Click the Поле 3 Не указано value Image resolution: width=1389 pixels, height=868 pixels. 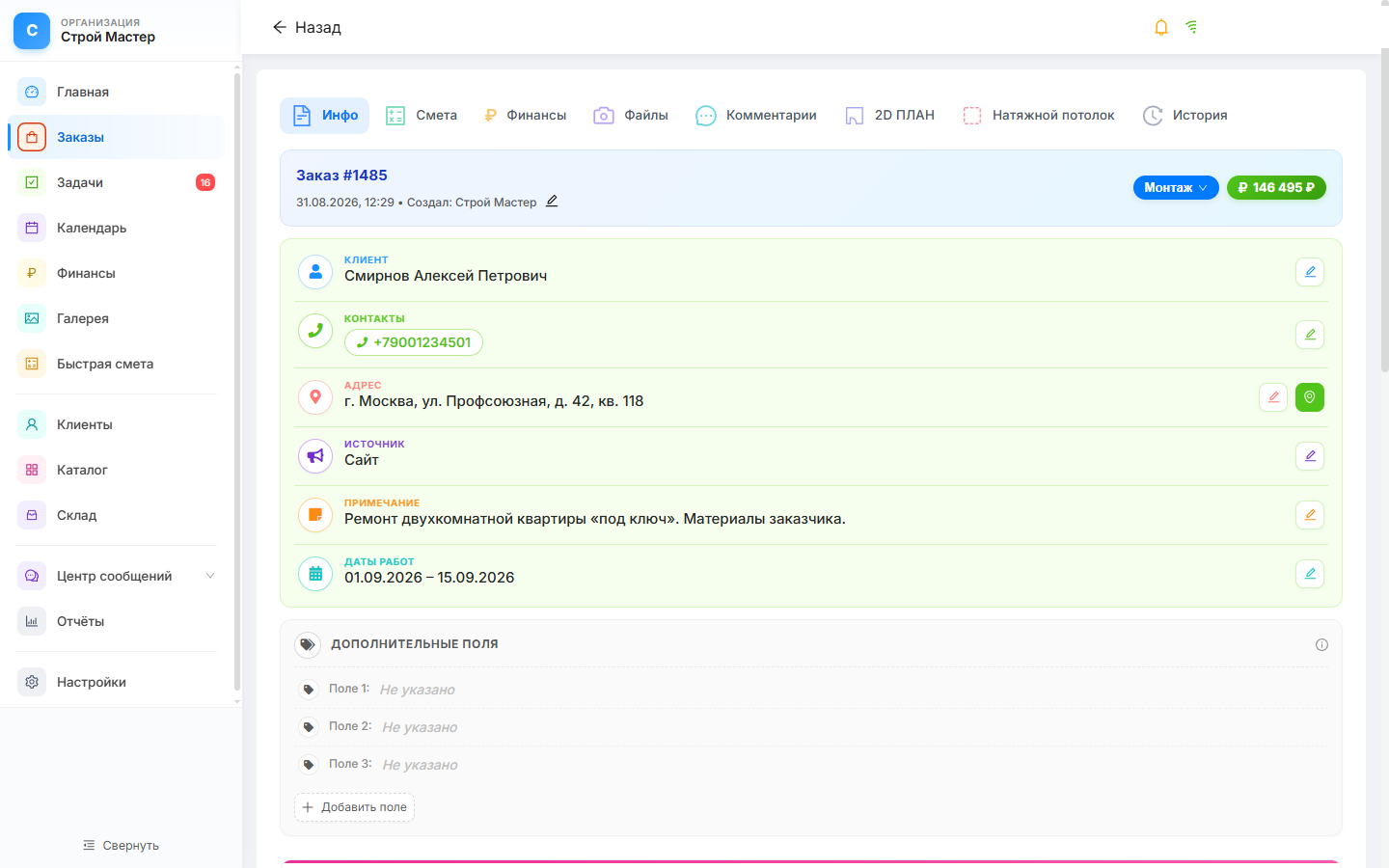point(421,765)
